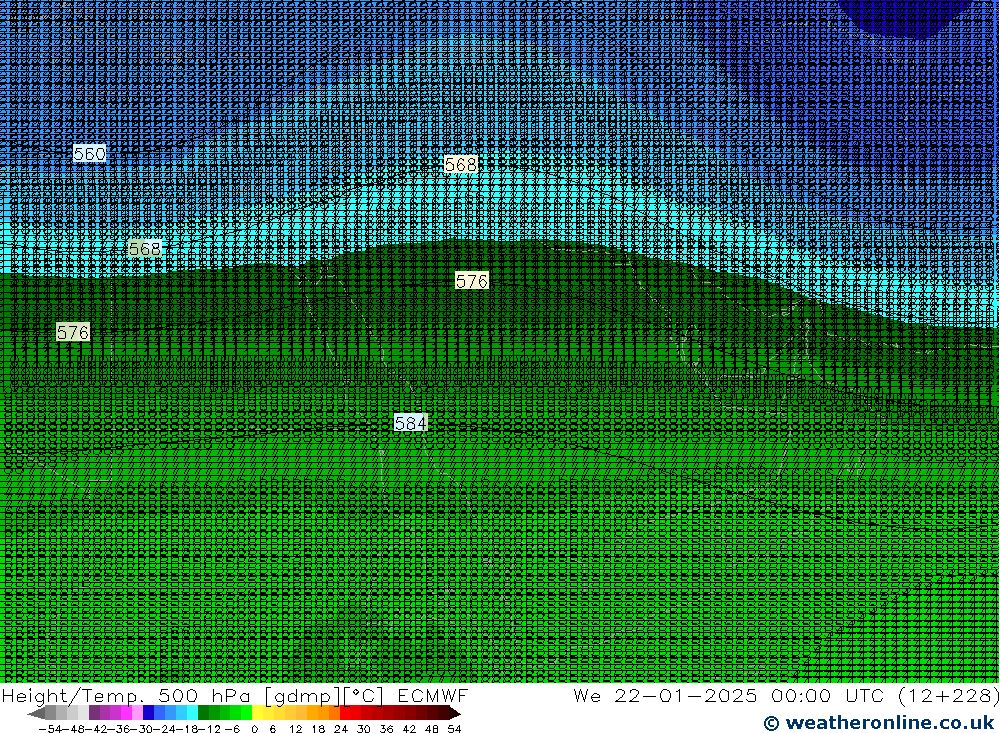Pick the dark blue legend swatch
The width and height of the screenshot is (1000, 733).
coord(149,713)
